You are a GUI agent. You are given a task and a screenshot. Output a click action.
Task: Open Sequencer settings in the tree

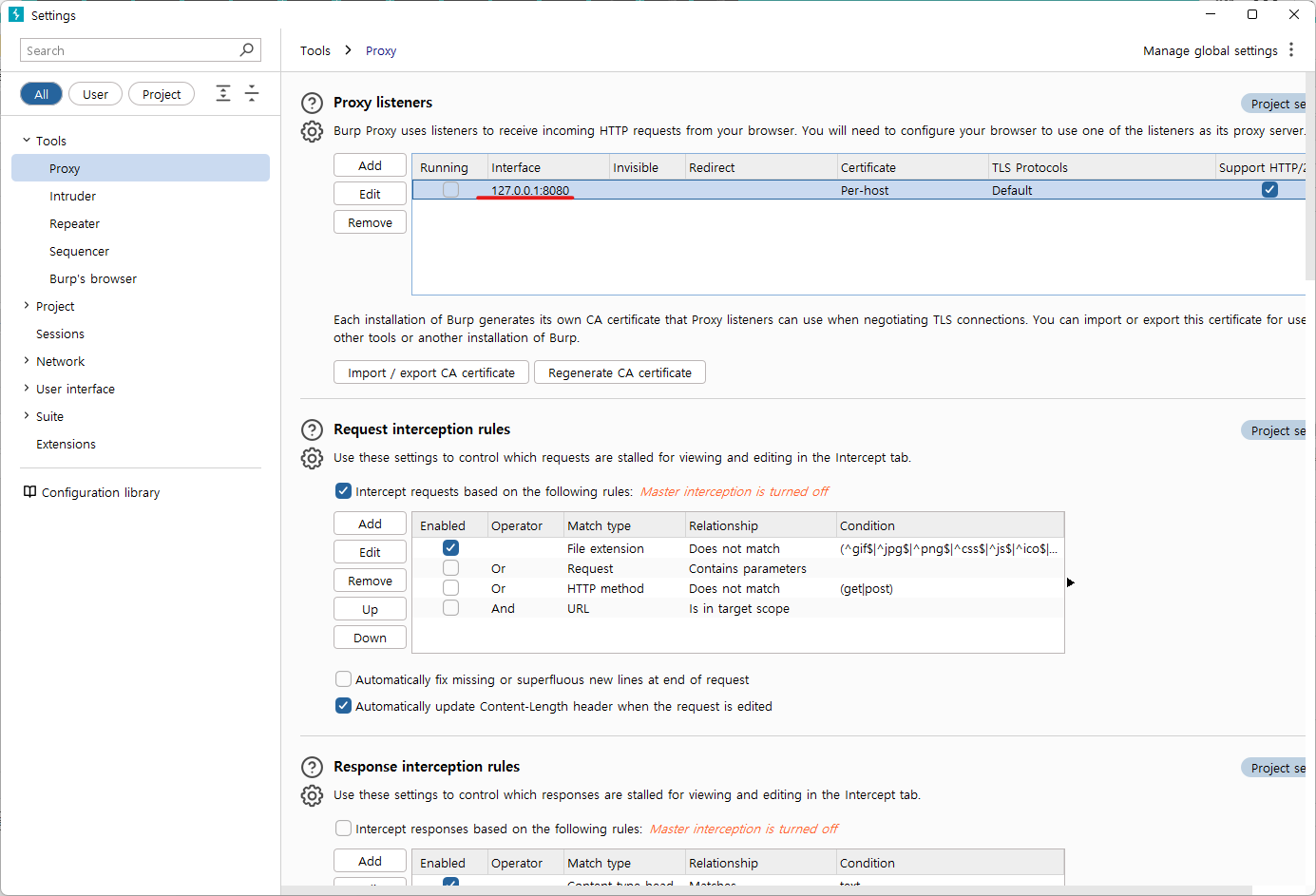(x=80, y=251)
